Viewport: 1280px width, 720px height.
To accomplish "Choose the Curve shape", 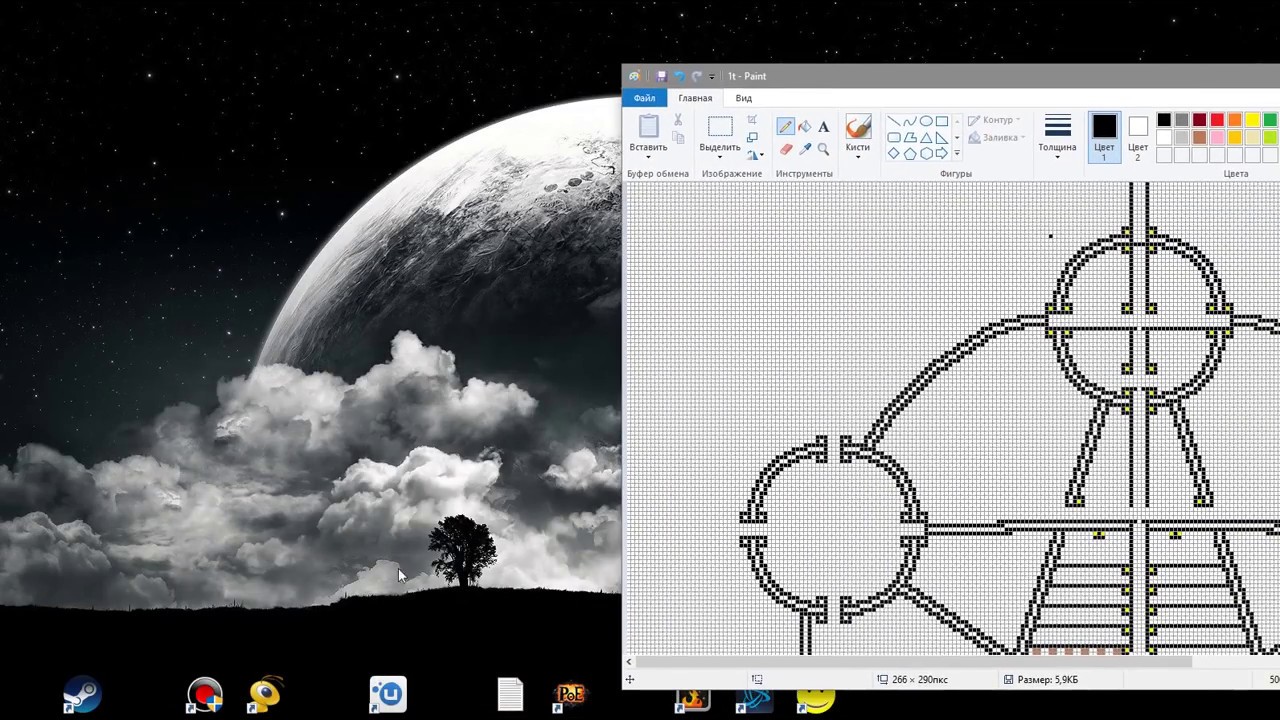I will click(x=910, y=121).
